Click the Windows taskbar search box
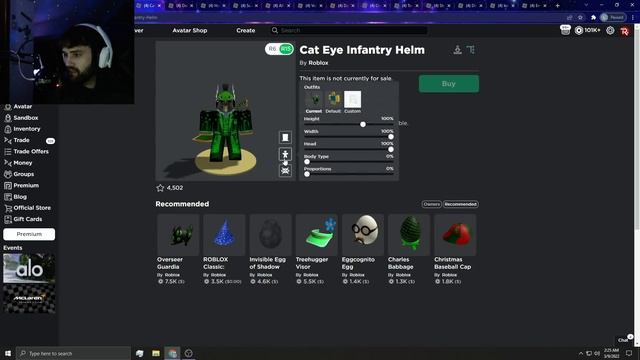Viewport: 640px width, 360px height. (73, 353)
